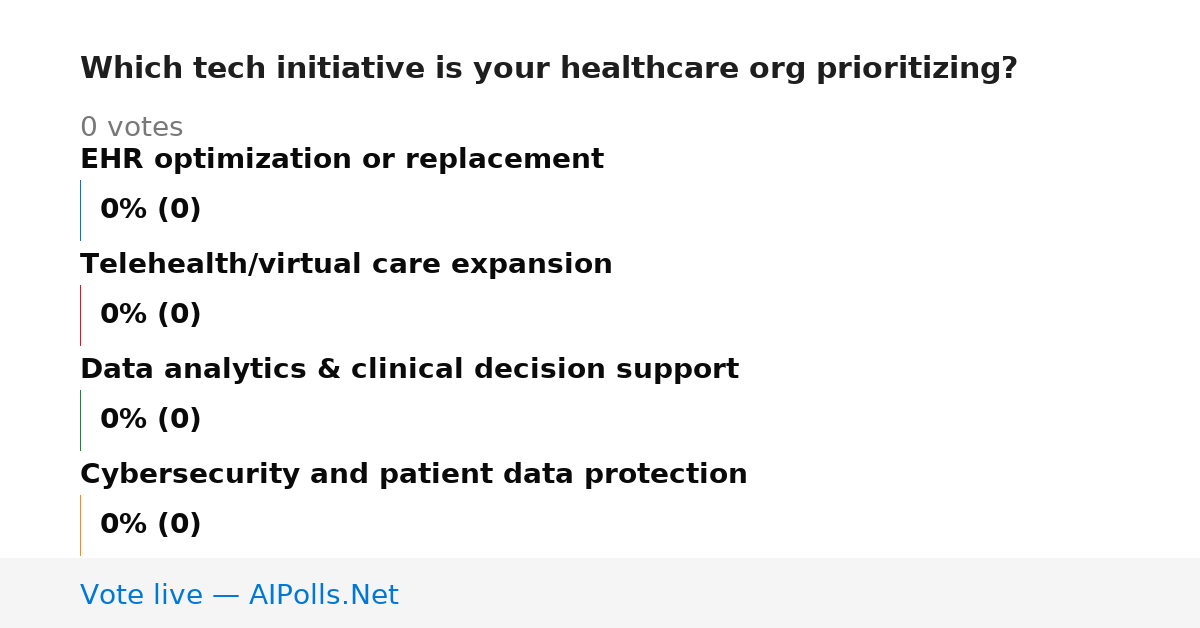The image size is (1200, 628).
Task: Click the red Telehealth result bar
Action: pyautogui.click(x=80, y=315)
